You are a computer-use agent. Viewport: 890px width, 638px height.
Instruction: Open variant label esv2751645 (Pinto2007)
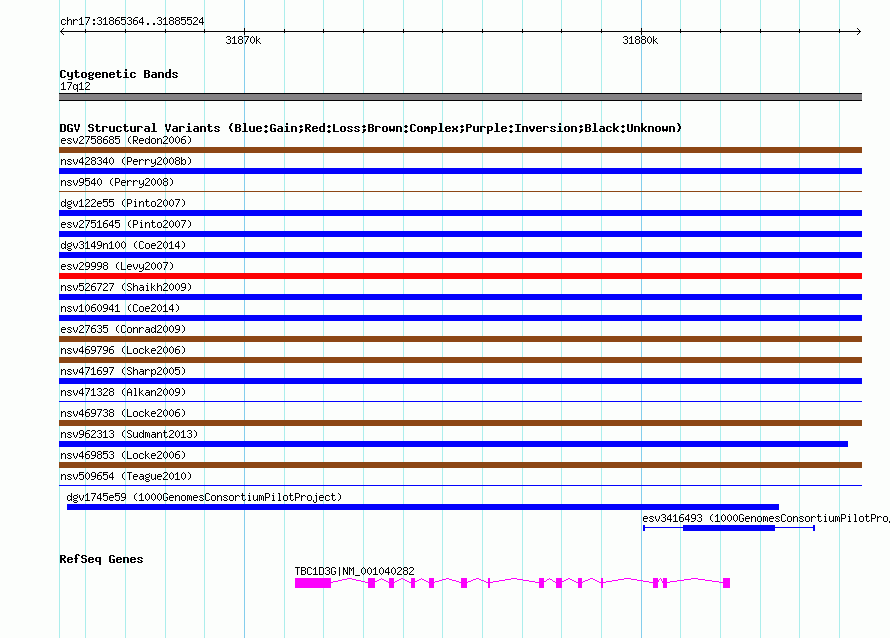(x=126, y=224)
